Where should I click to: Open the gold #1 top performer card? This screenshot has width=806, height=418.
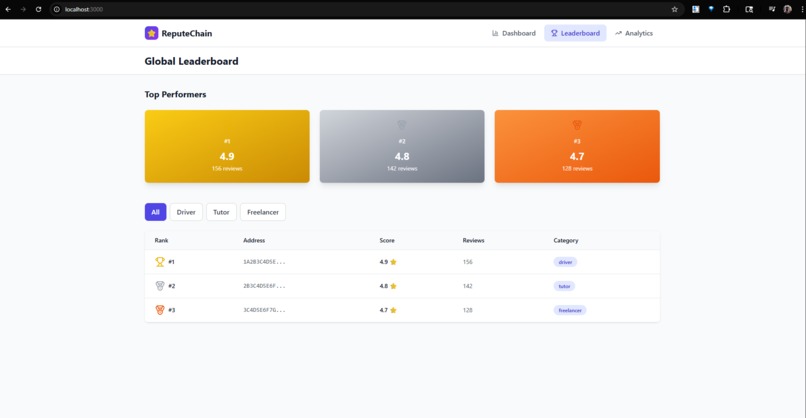[x=227, y=146]
